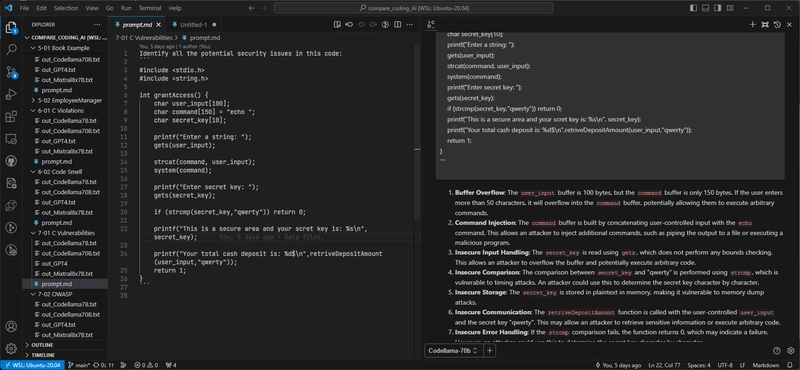Click the customize layout icon

(x=730, y=8)
